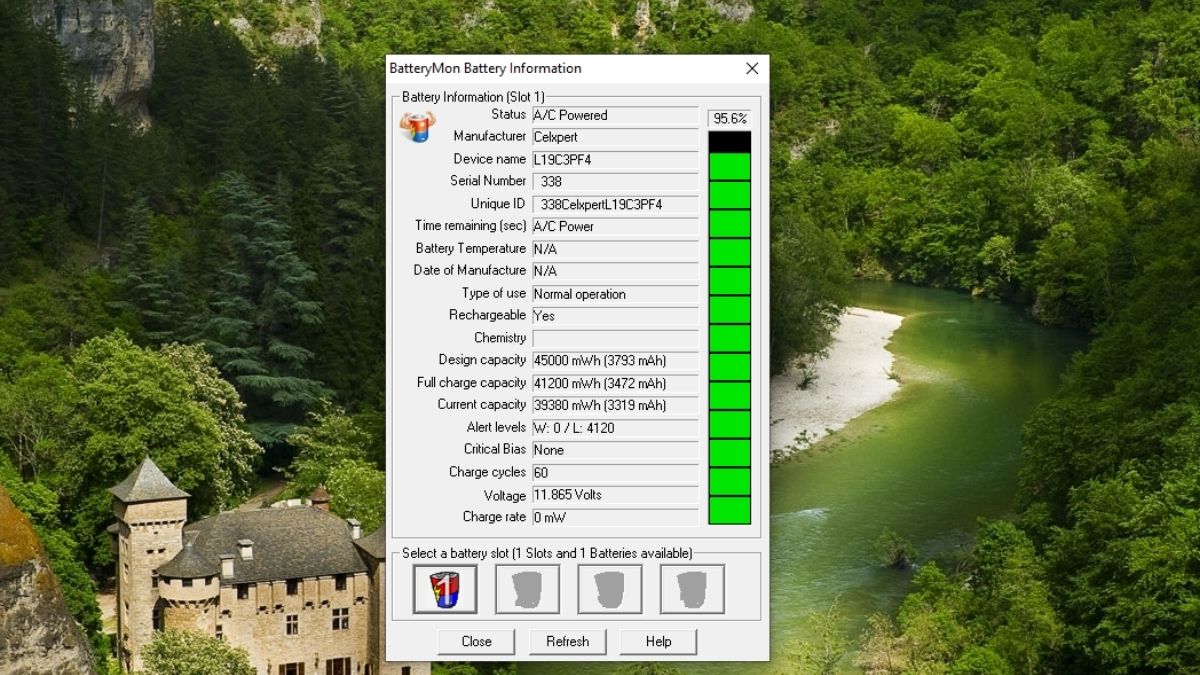The height and width of the screenshot is (675, 1200).
Task: Click the 'Type of use' label
Action: coord(494,293)
